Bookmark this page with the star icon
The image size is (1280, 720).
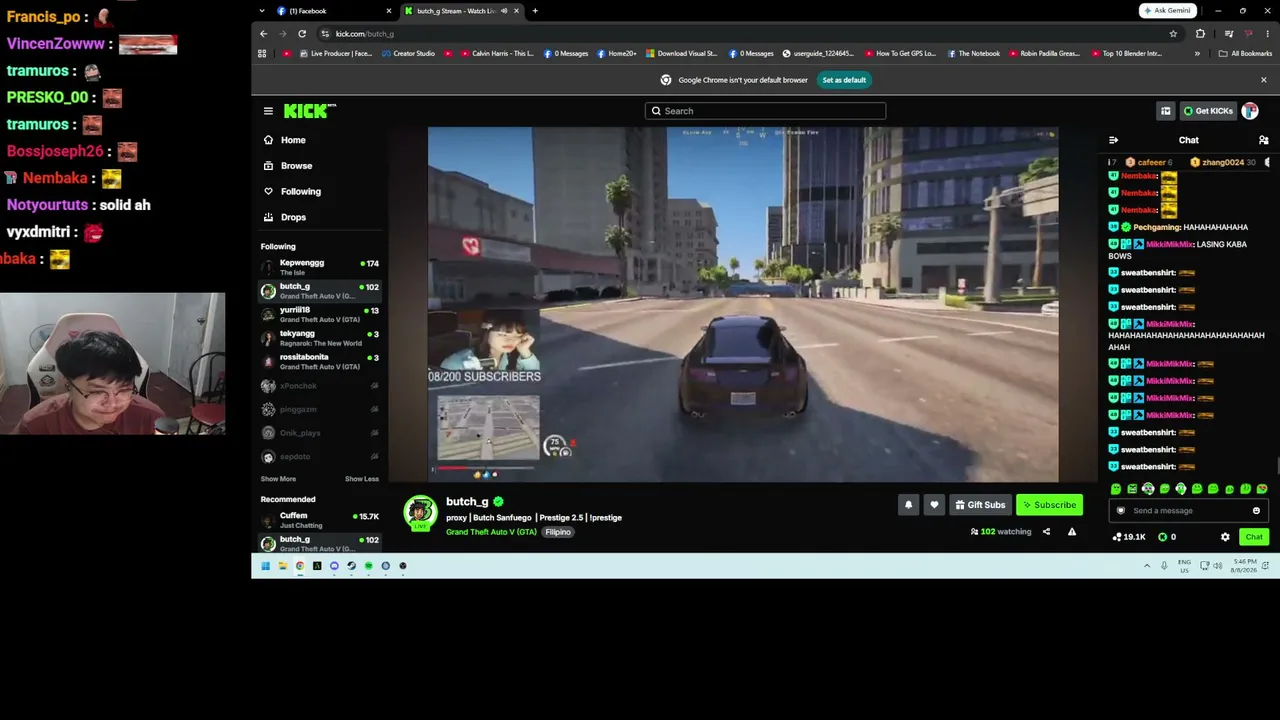(1173, 34)
